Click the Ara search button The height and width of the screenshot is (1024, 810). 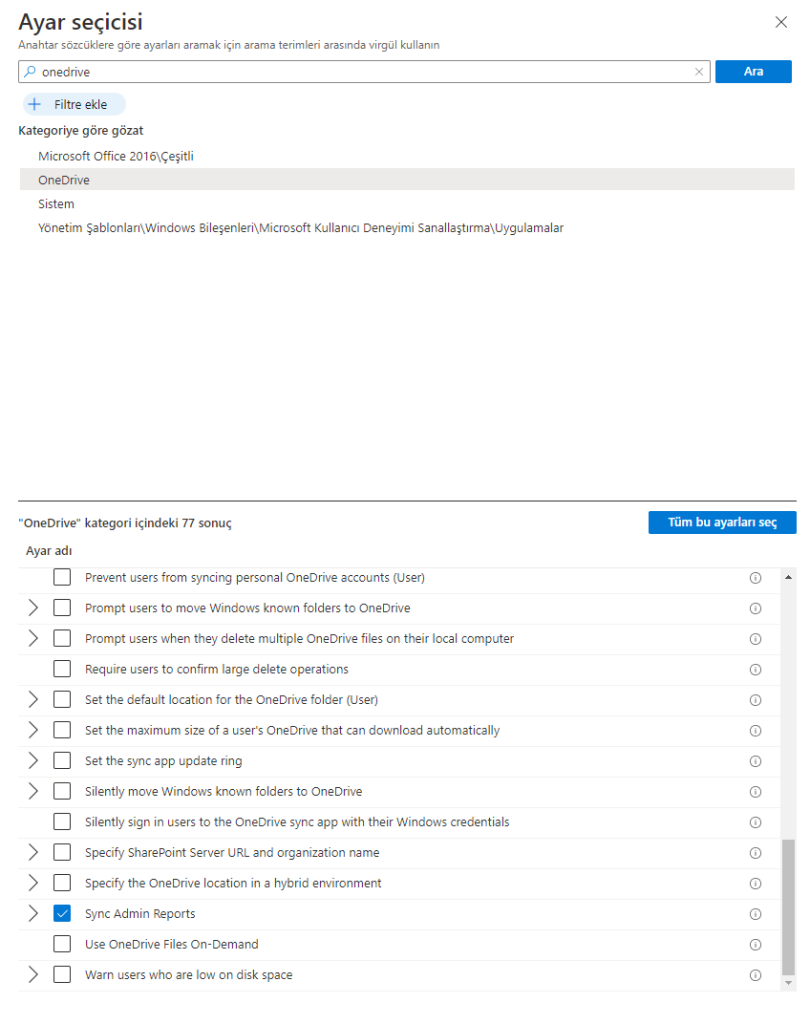753,72
